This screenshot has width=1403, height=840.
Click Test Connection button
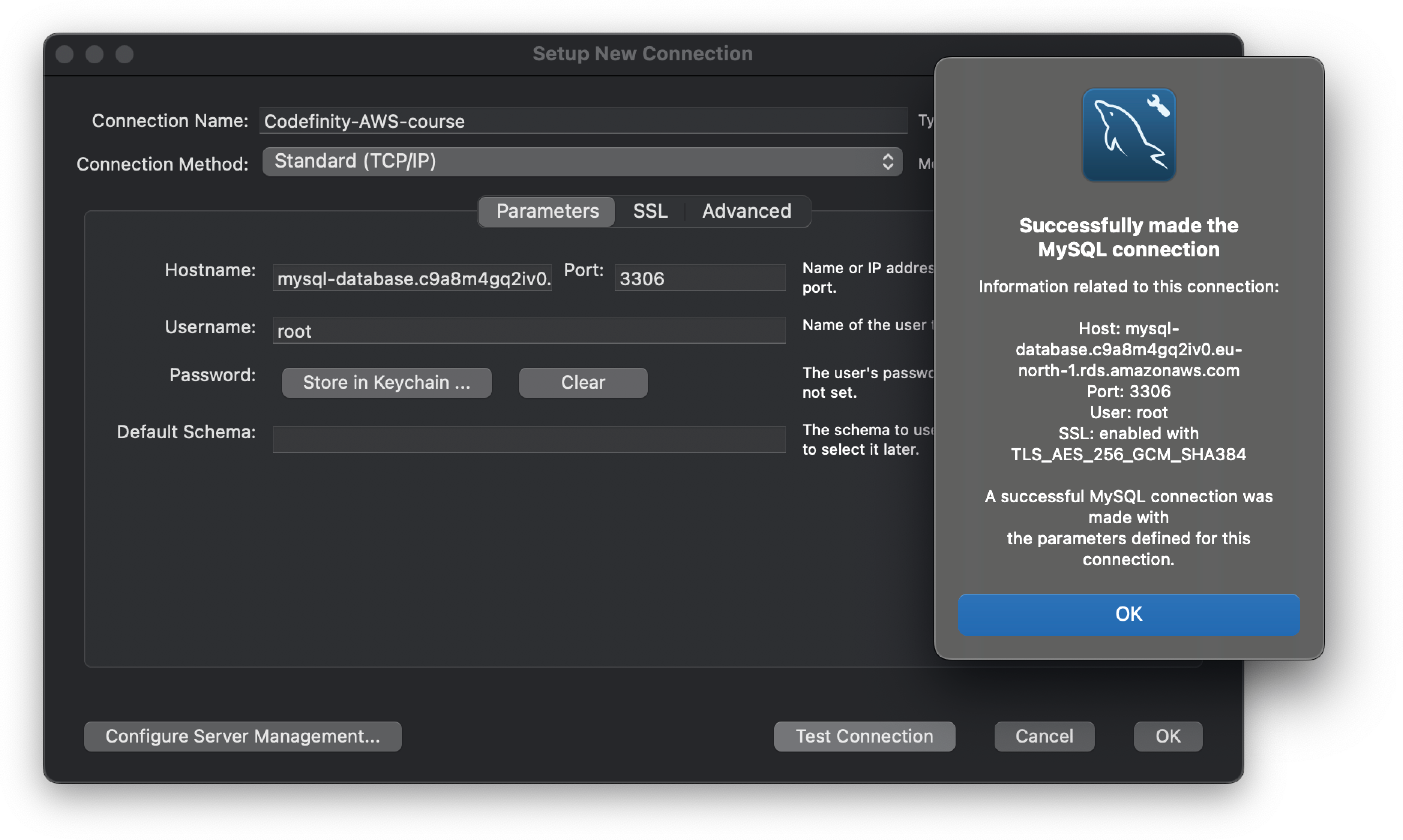click(864, 737)
